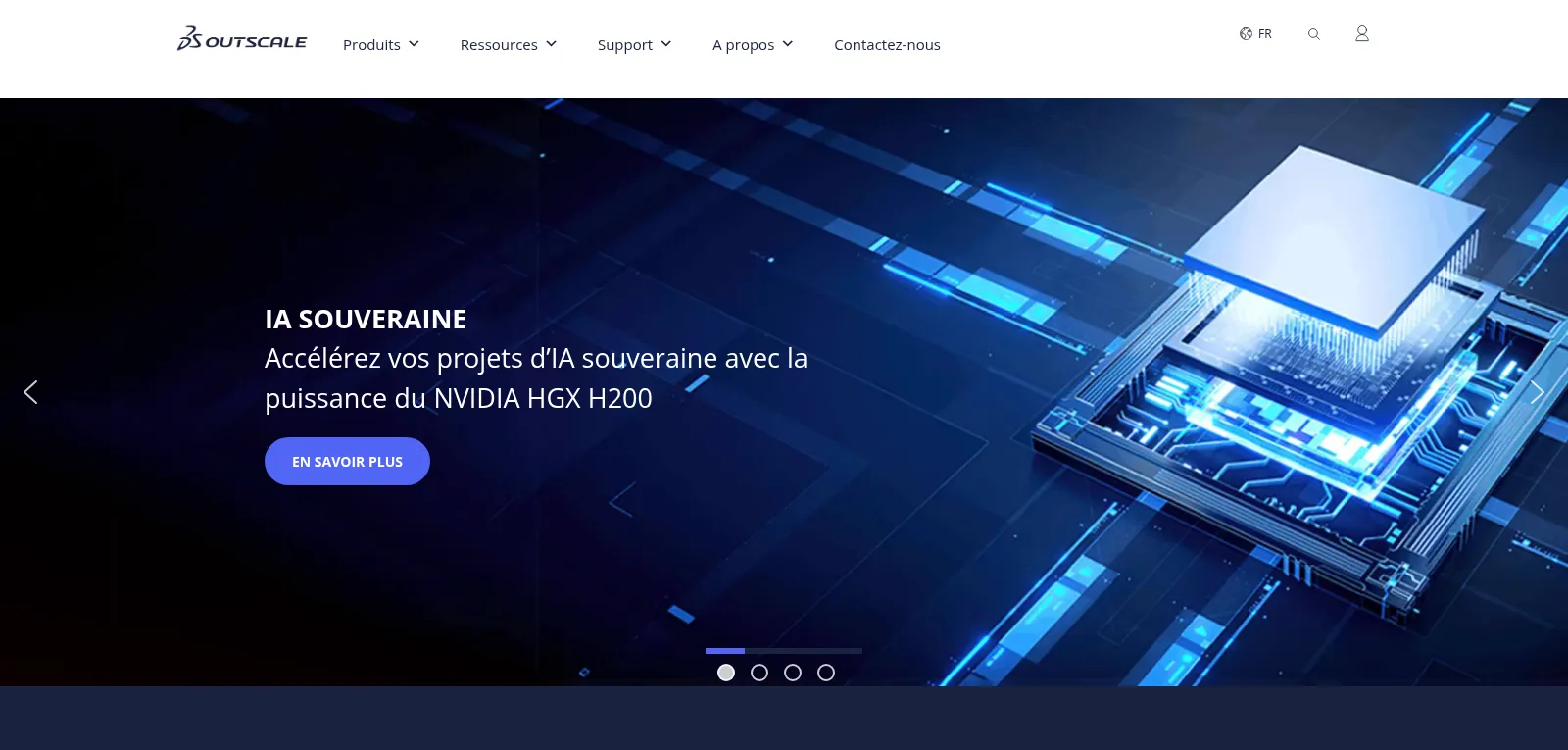Viewport: 1568px width, 750px height.
Task: Expand the A propos dropdown chevron
Action: click(788, 44)
